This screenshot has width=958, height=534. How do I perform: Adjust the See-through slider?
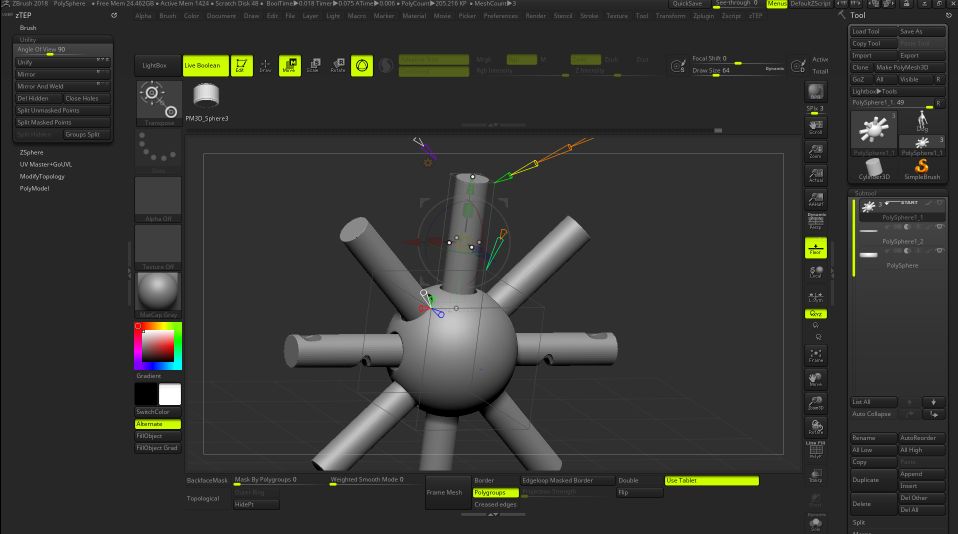coord(736,4)
